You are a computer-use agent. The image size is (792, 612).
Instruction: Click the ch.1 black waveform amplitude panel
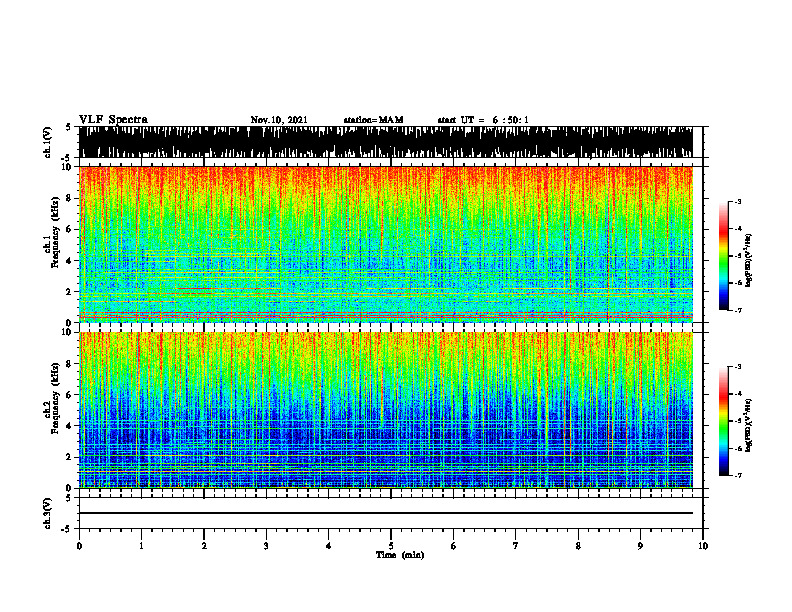tap(385, 142)
